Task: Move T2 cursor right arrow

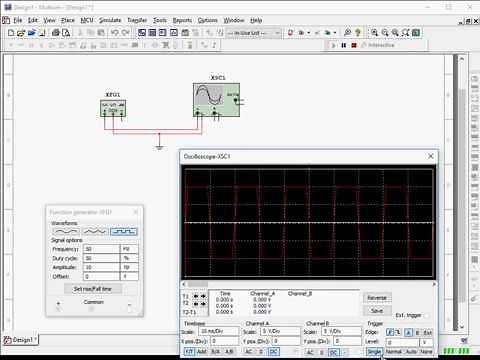Action: [x=203, y=304]
